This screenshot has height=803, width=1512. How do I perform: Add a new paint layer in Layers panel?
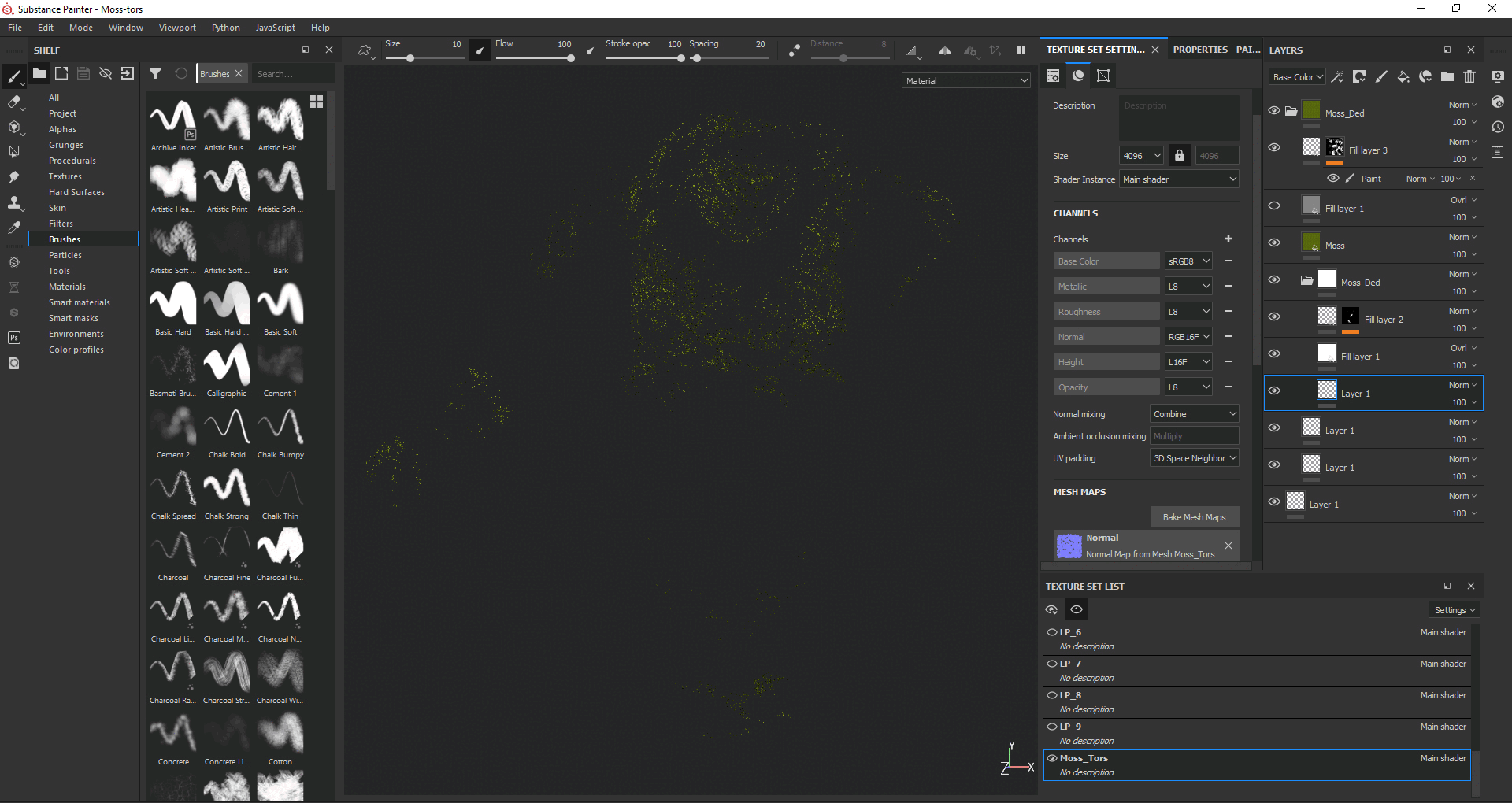click(1381, 76)
